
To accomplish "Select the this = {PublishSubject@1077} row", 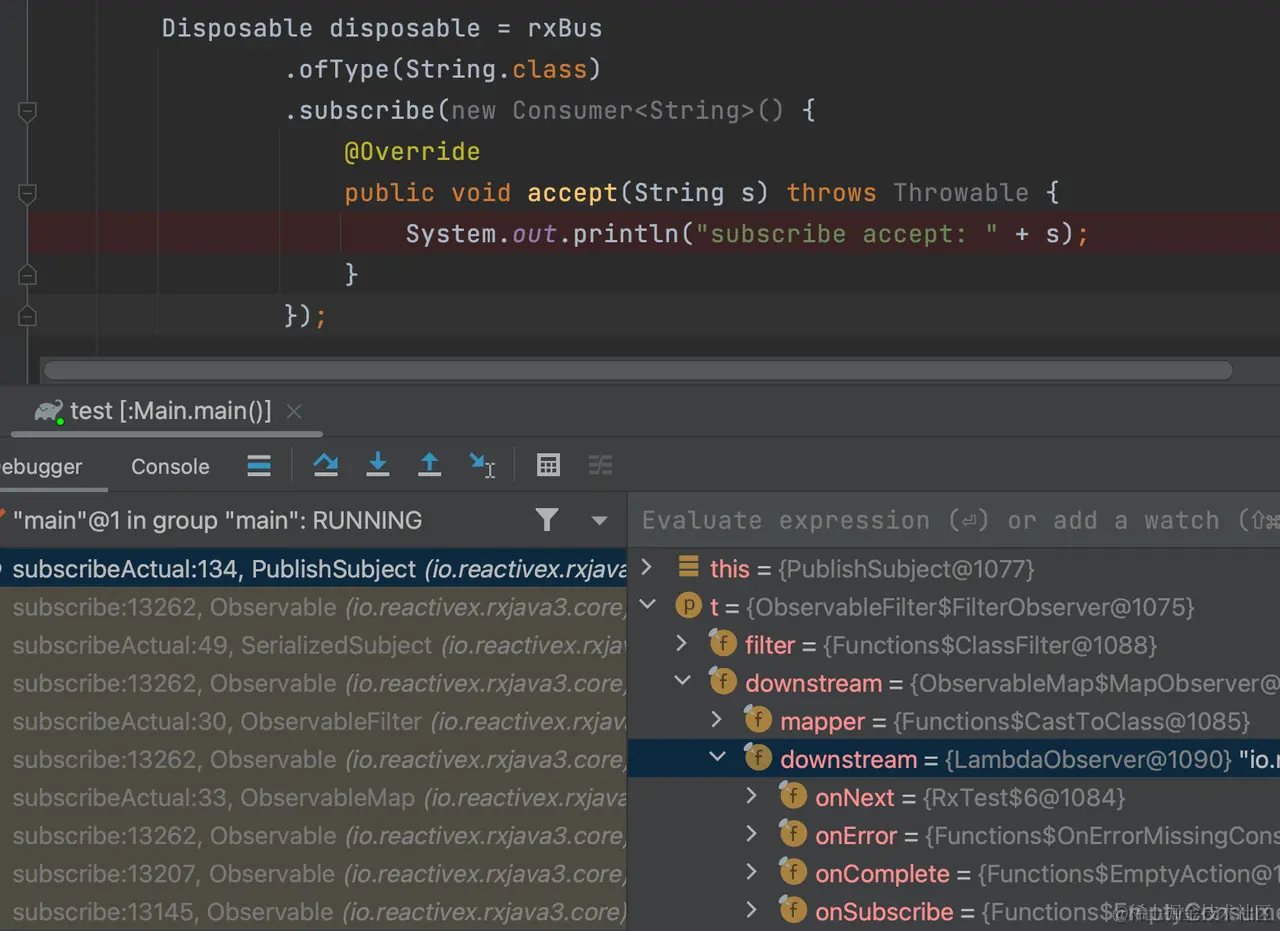I will coord(954,568).
